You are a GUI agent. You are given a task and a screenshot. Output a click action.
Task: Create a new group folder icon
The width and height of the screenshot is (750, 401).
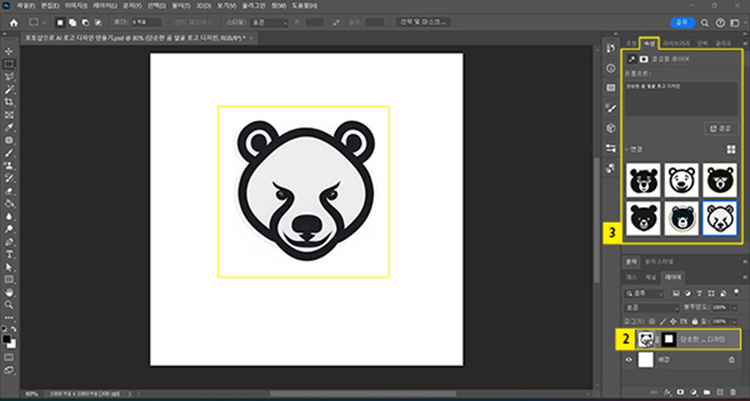(x=706, y=392)
